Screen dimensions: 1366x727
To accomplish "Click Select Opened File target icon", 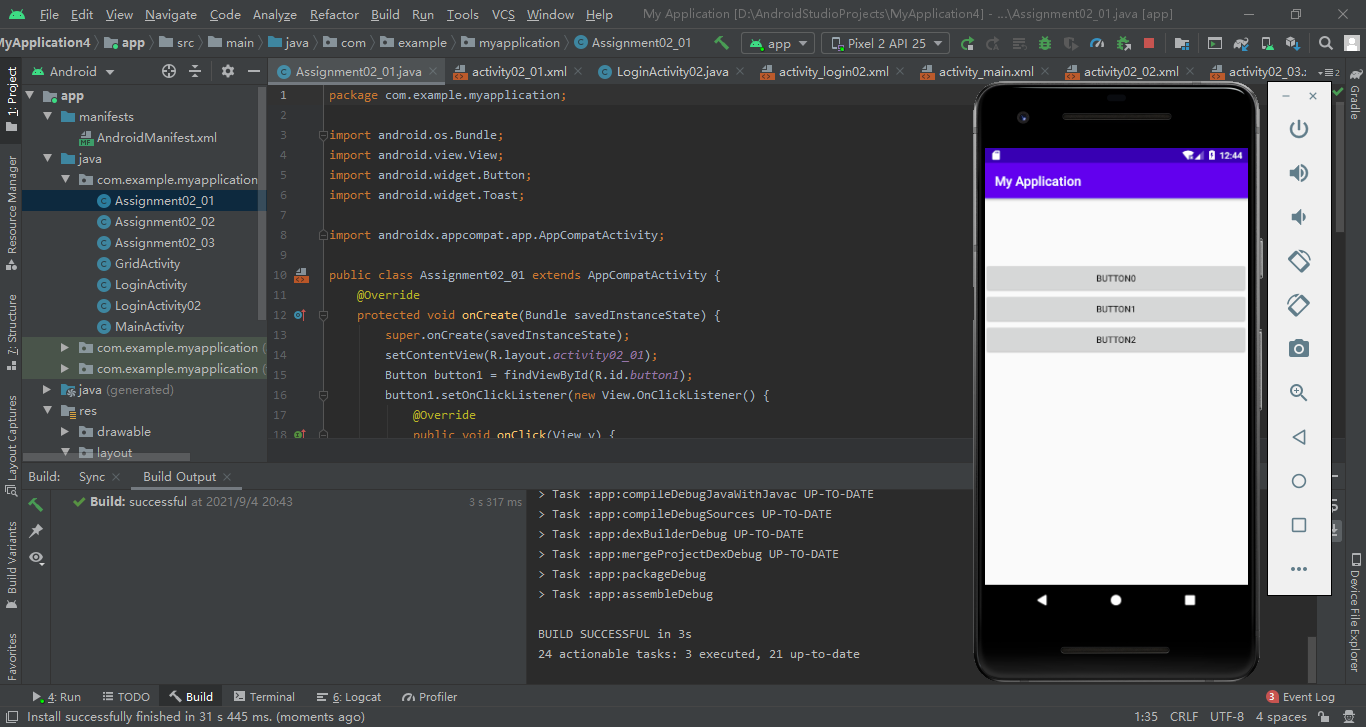I will [x=169, y=71].
